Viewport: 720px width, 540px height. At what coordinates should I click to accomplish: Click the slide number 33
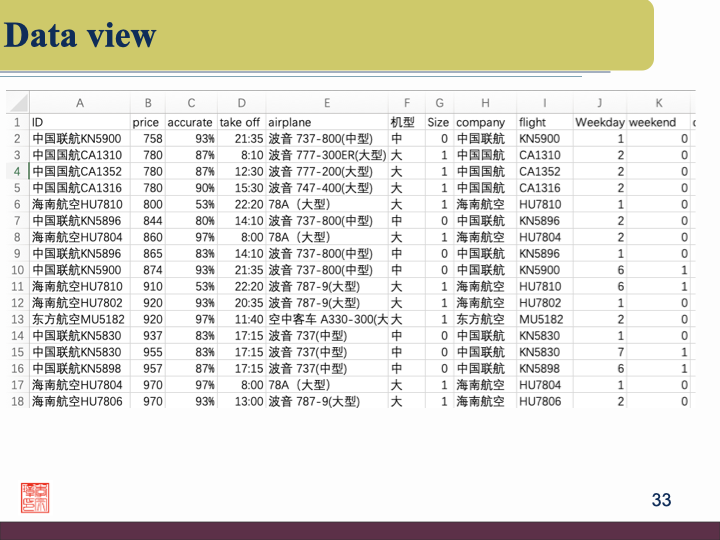[x=661, y=499]
